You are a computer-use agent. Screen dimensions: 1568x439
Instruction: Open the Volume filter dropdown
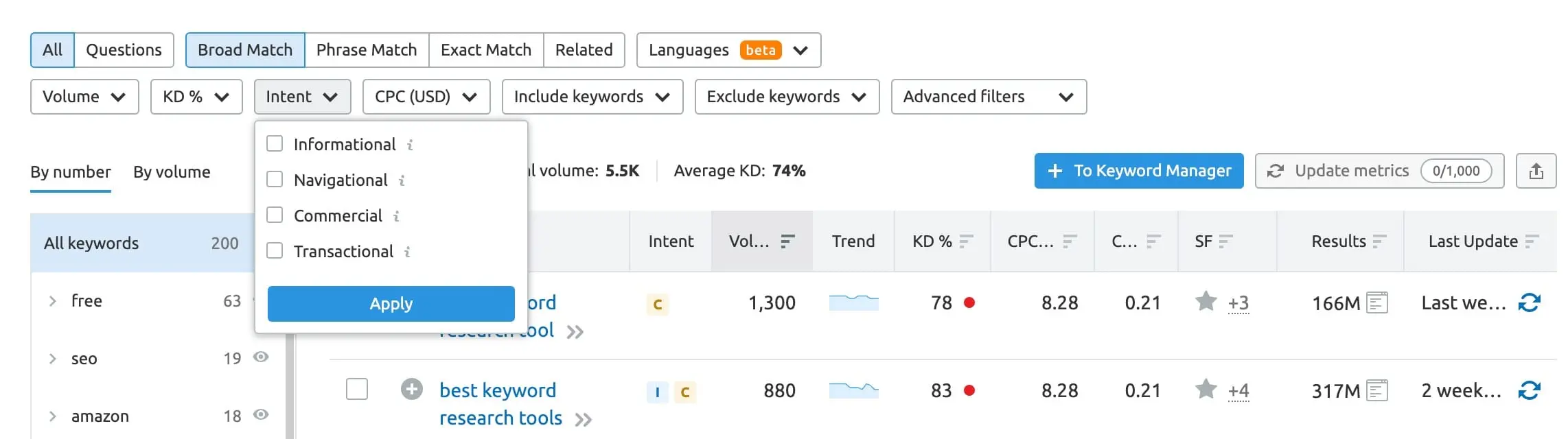[84, 97]
